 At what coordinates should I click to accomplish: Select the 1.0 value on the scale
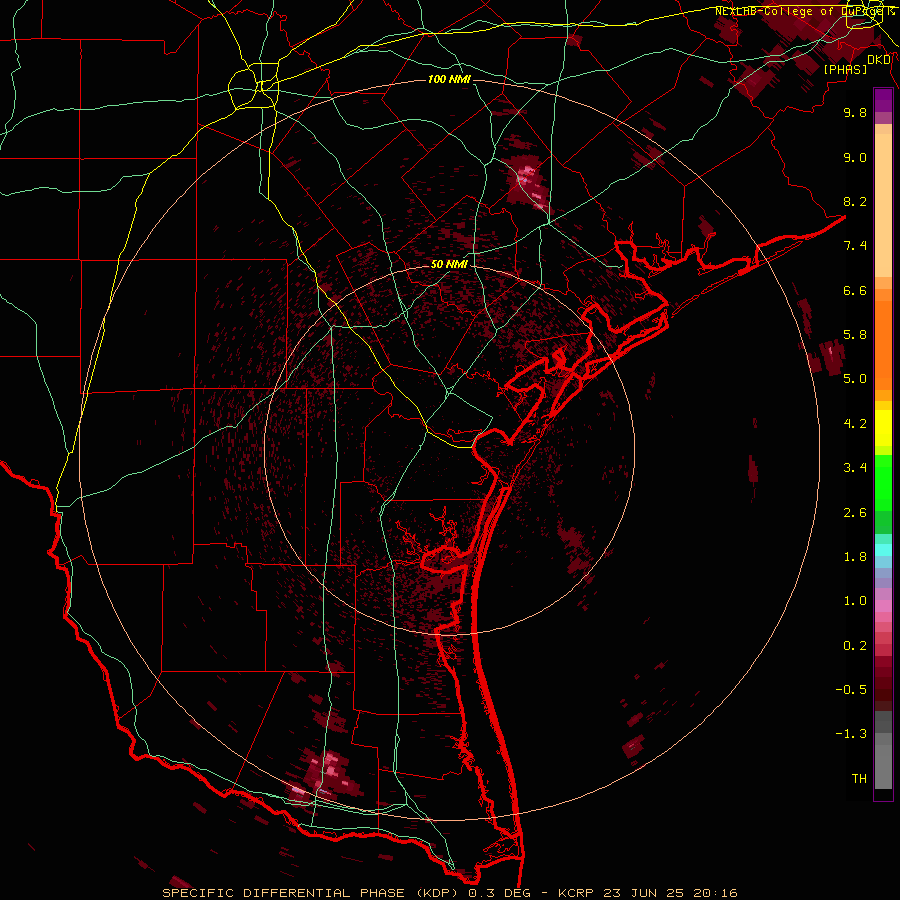coord(855,601)
